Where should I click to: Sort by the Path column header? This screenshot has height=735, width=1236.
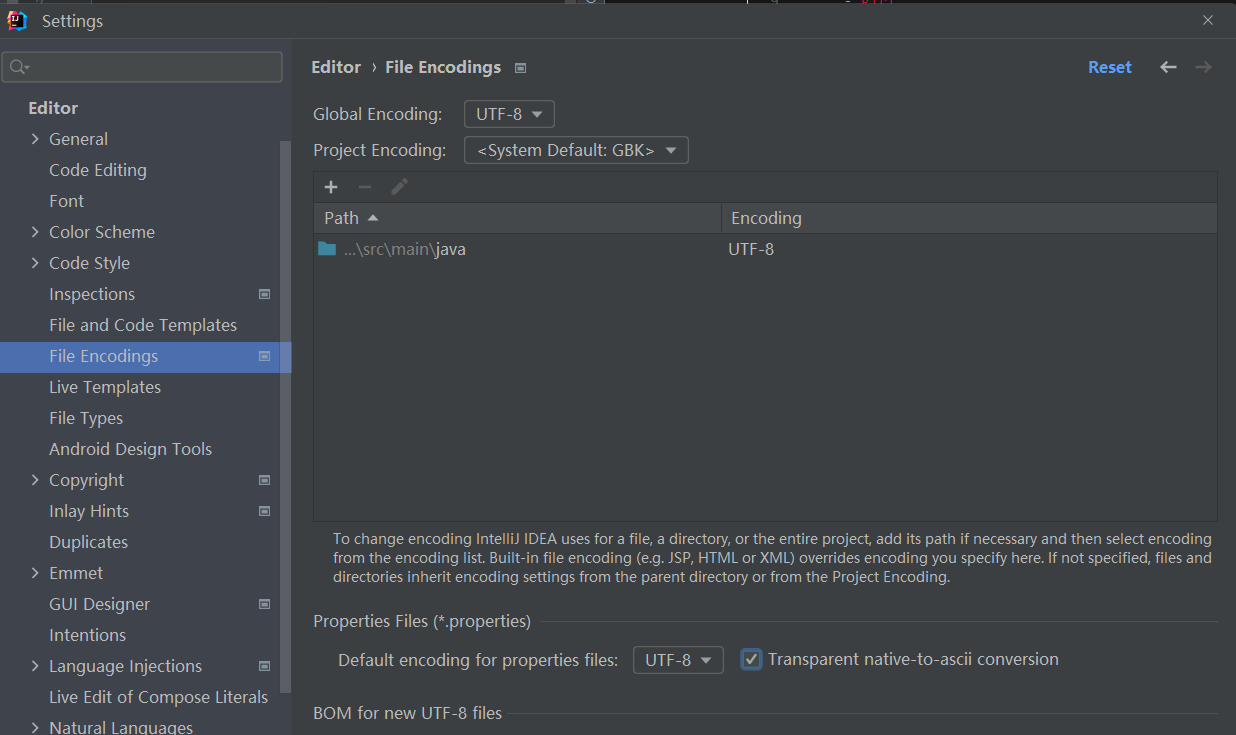(x=517, y=218)
